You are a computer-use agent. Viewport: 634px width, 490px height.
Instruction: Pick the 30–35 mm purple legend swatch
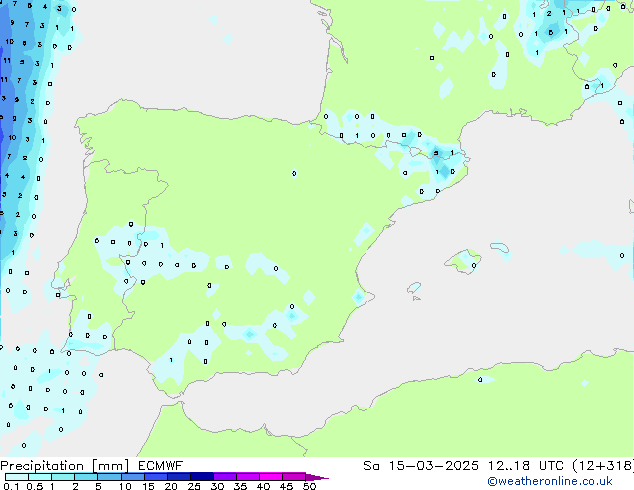point(225,477)
